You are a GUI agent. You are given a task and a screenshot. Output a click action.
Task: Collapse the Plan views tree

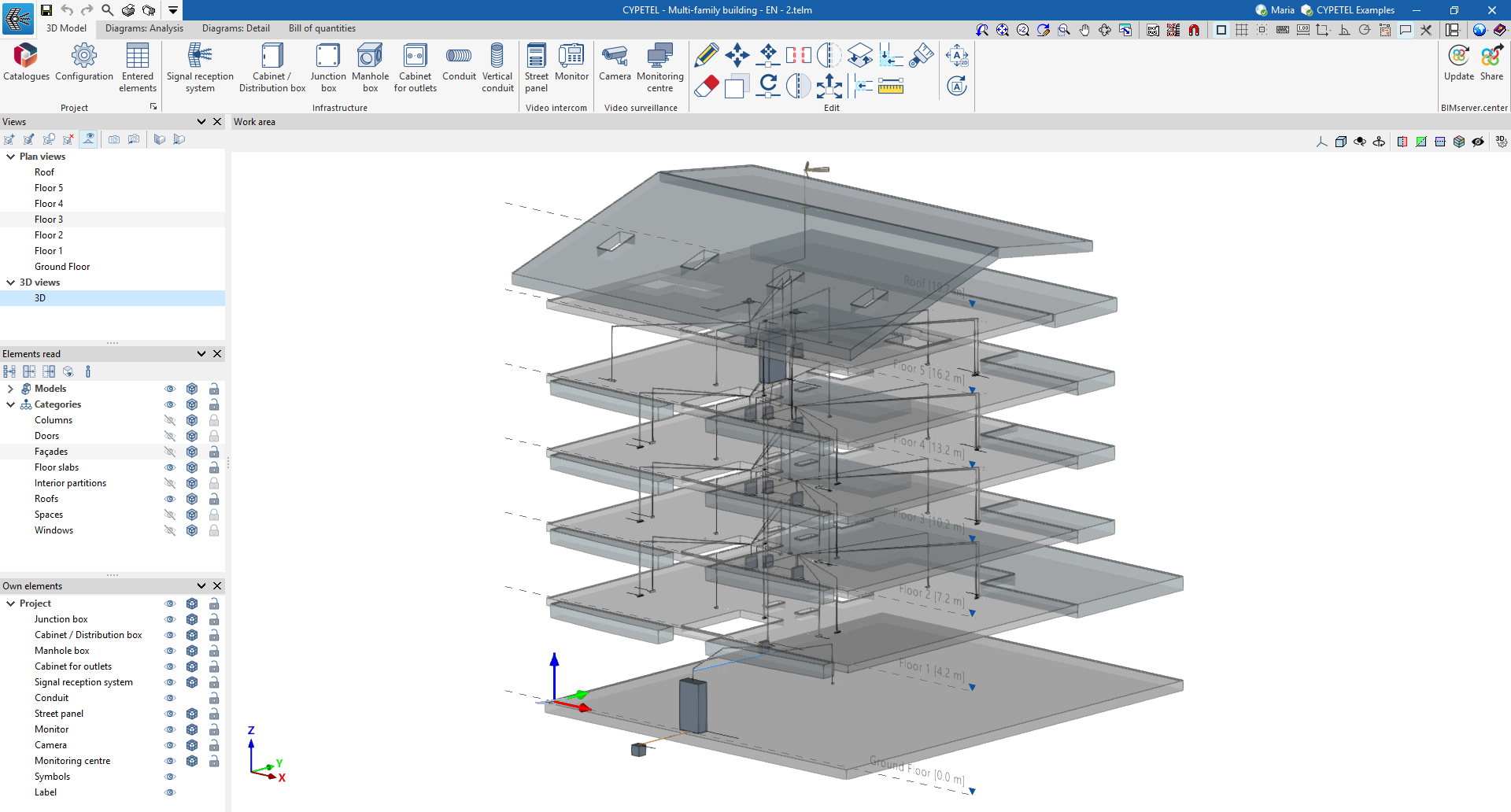11,157
